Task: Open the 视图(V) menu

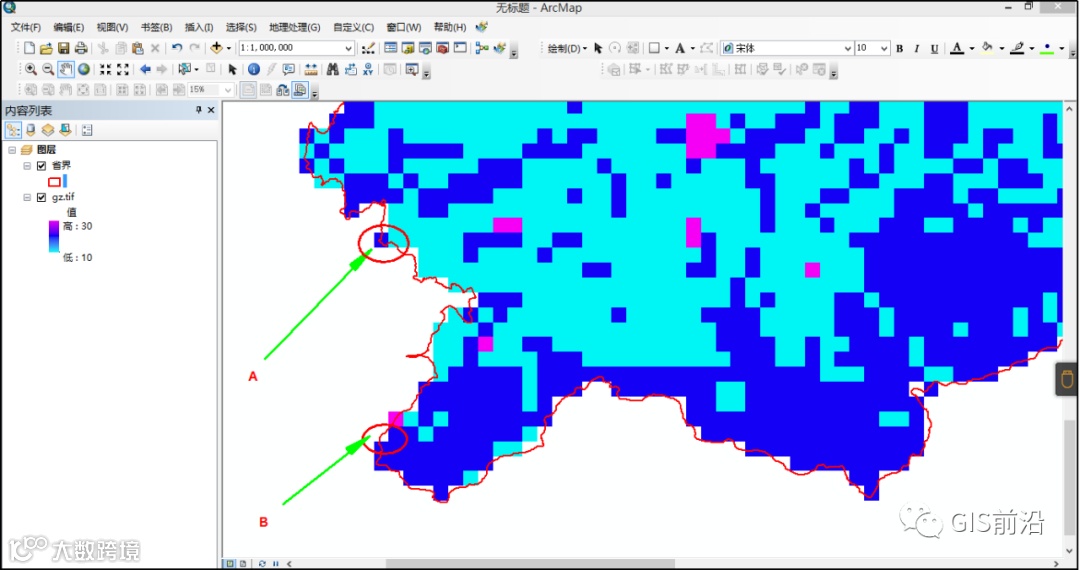Action: click(112, 27)
